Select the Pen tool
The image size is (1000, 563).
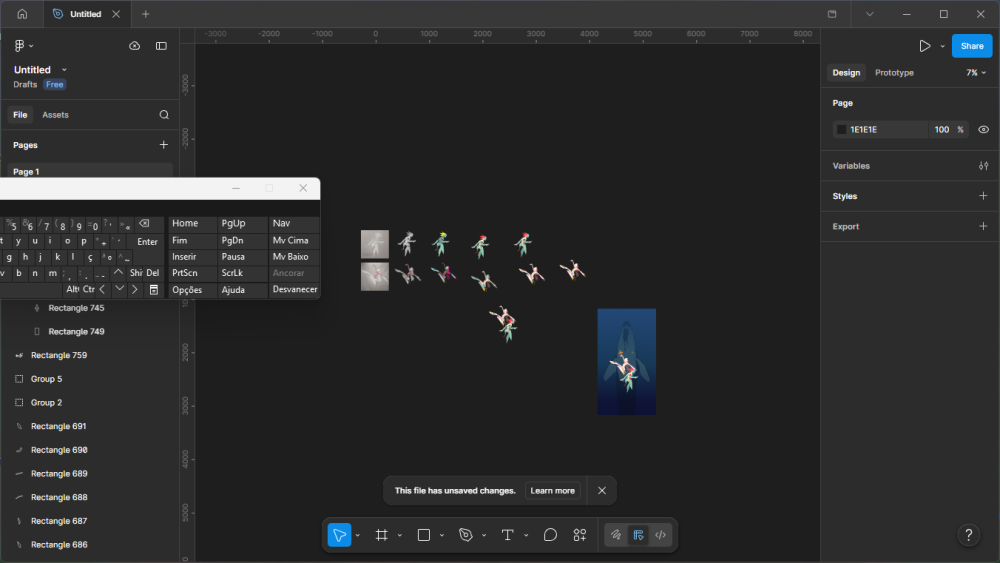pos(466,535)
